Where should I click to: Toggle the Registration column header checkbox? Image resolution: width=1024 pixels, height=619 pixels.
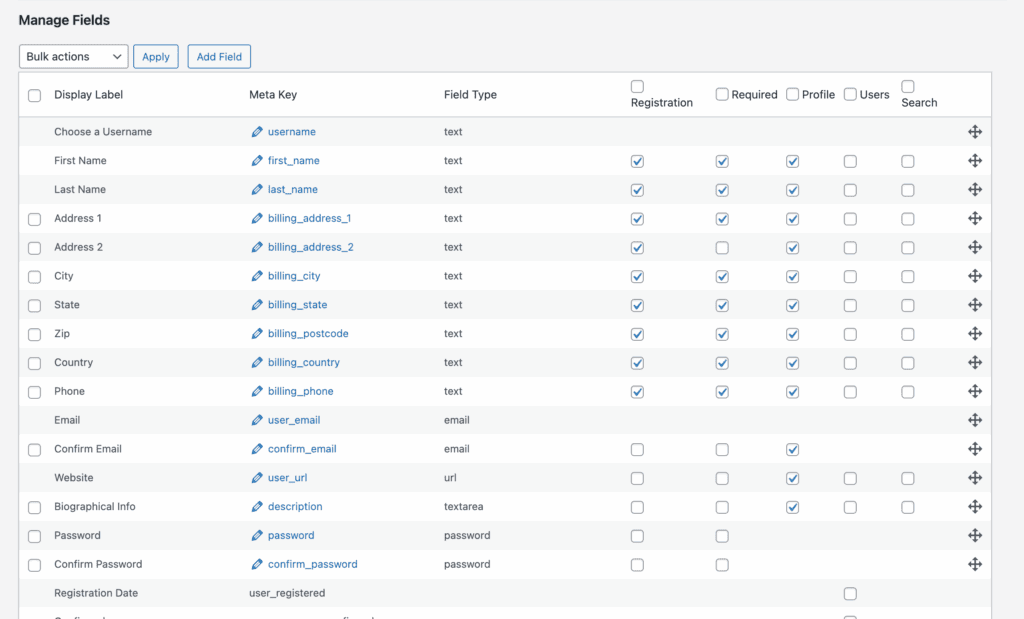(x=637, y=86)
